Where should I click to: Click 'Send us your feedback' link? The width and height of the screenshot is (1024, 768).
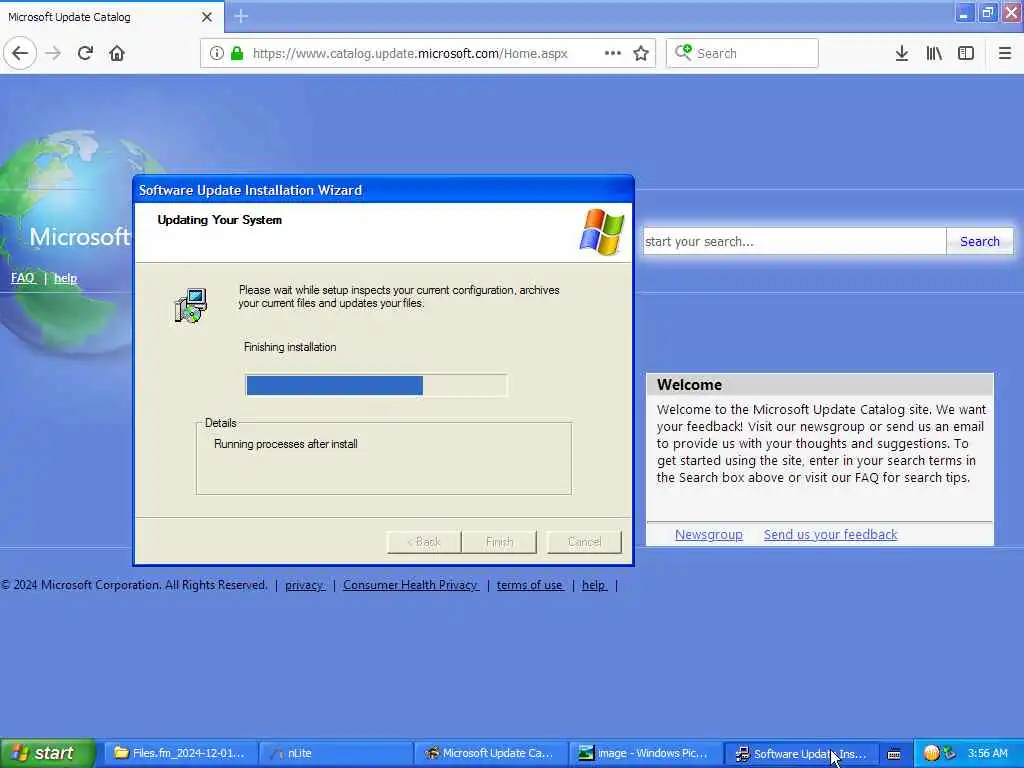coord(831,535)
